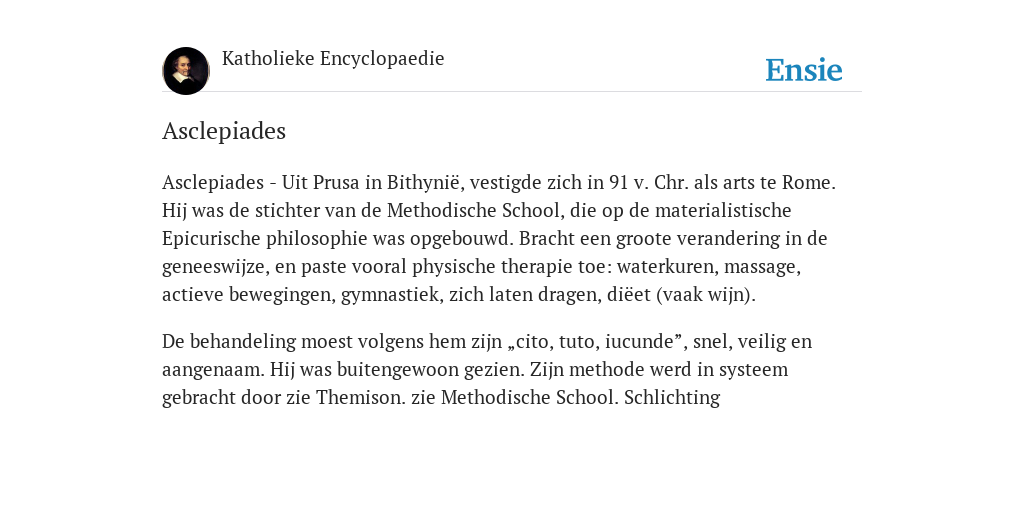Click the word 'gymnastiek' in the article
The image size is (1024, 512).
tap(390, 295)
